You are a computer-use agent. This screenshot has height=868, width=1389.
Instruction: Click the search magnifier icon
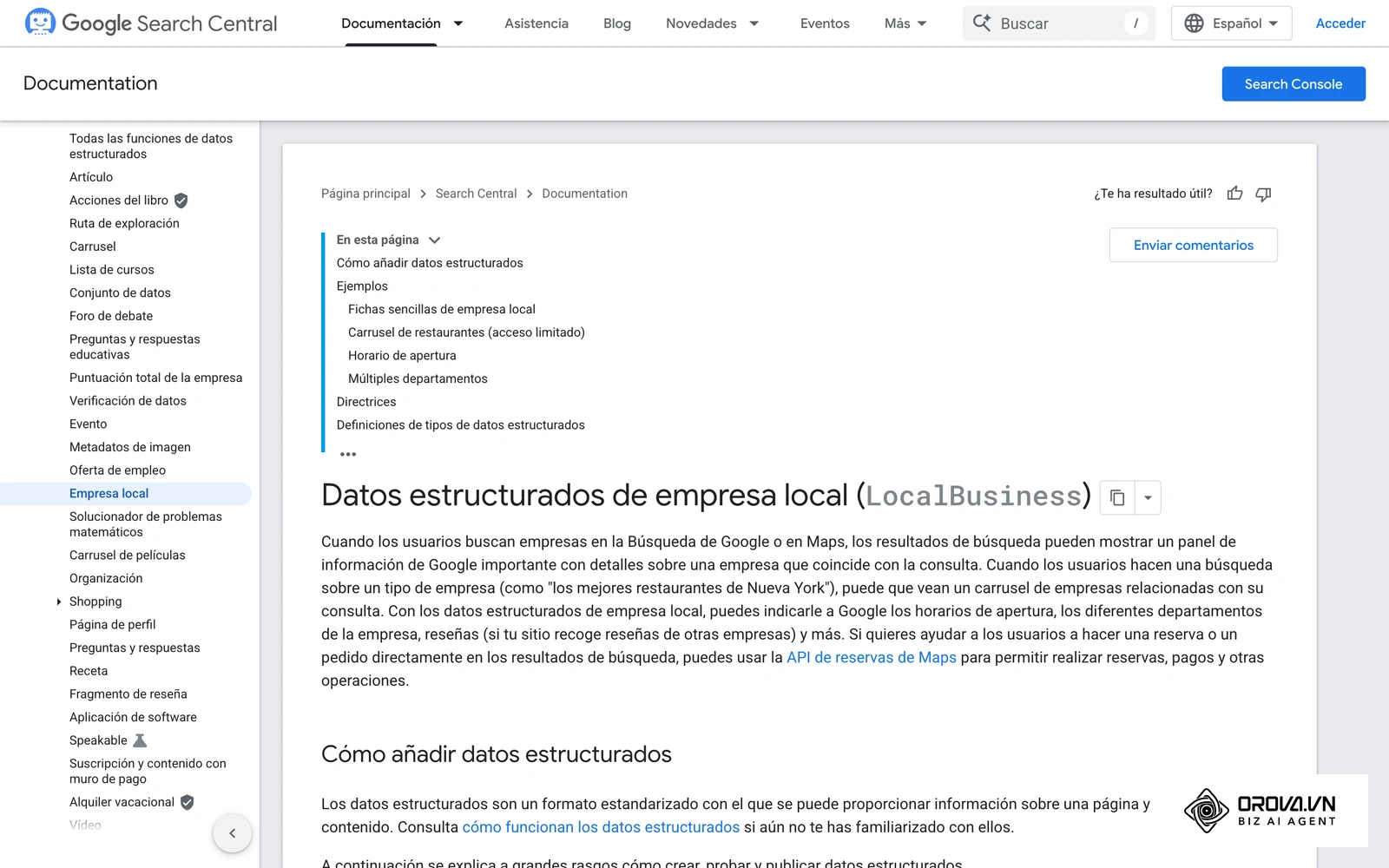click(982, 23)
